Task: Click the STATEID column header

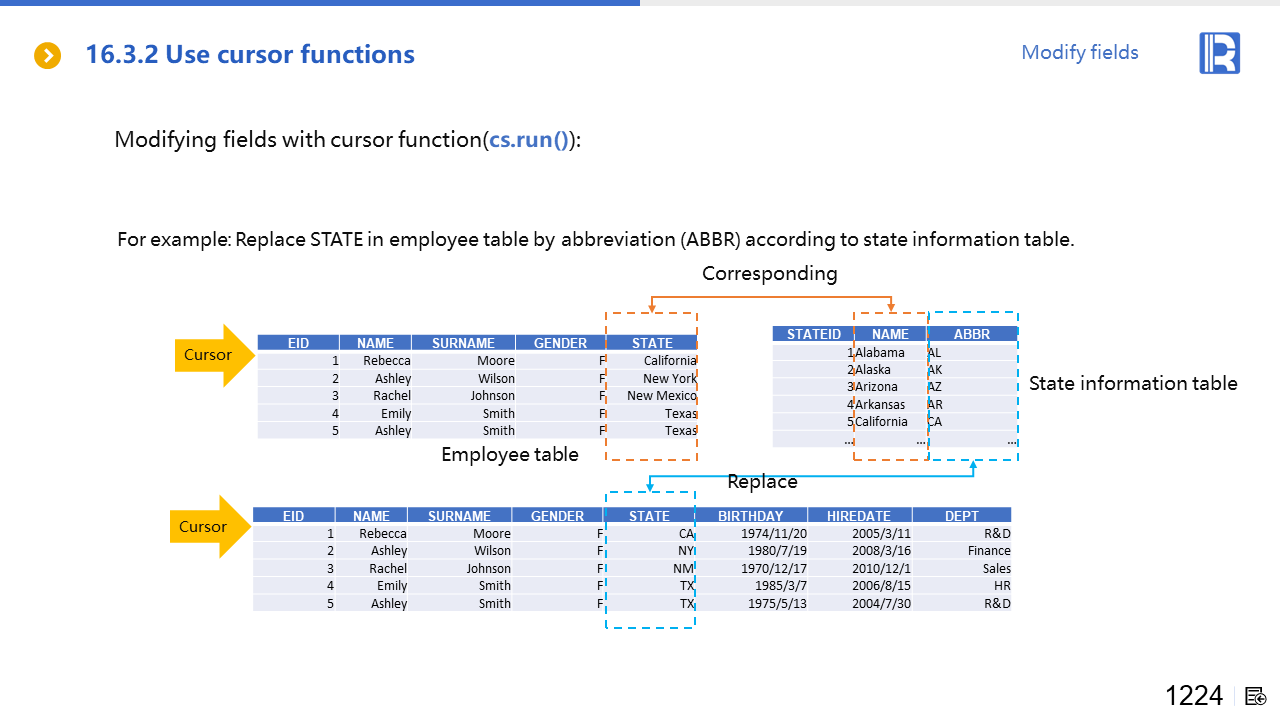Action: coord(813,334)
